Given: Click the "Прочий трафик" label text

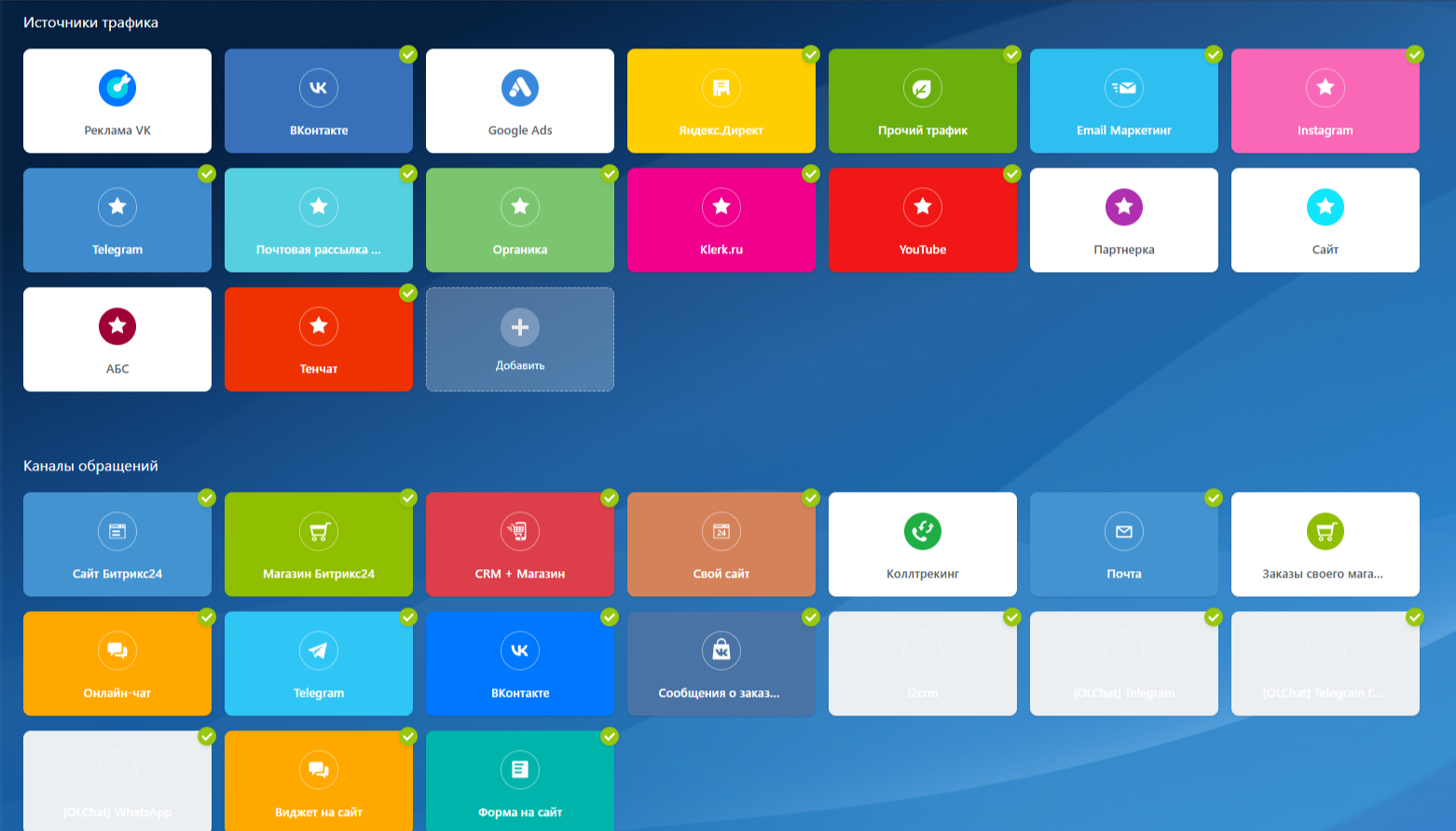Looking at the screenshot, I should point(923,130).
